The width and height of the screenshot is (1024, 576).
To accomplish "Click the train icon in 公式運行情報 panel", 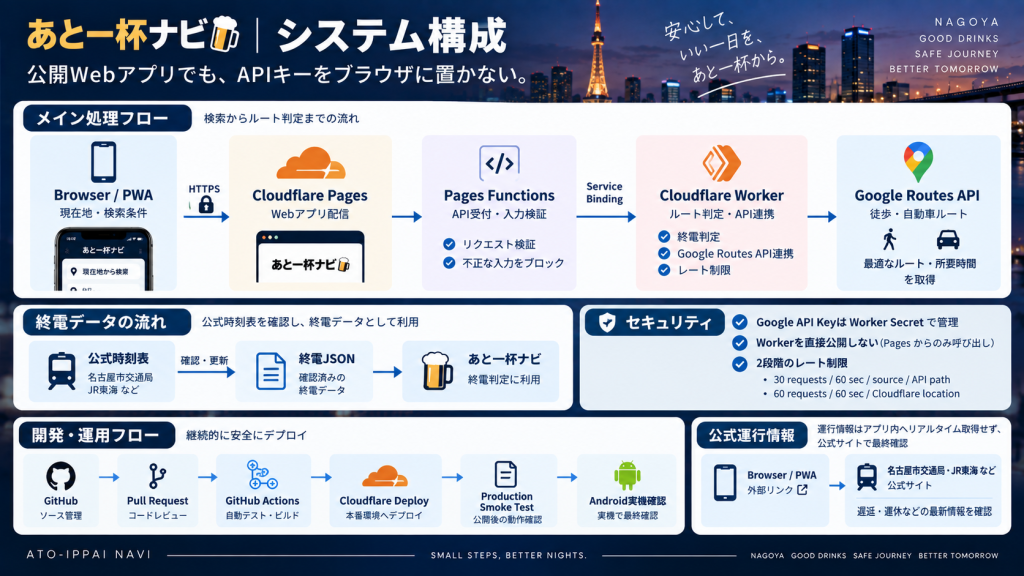I will (867, 477).
